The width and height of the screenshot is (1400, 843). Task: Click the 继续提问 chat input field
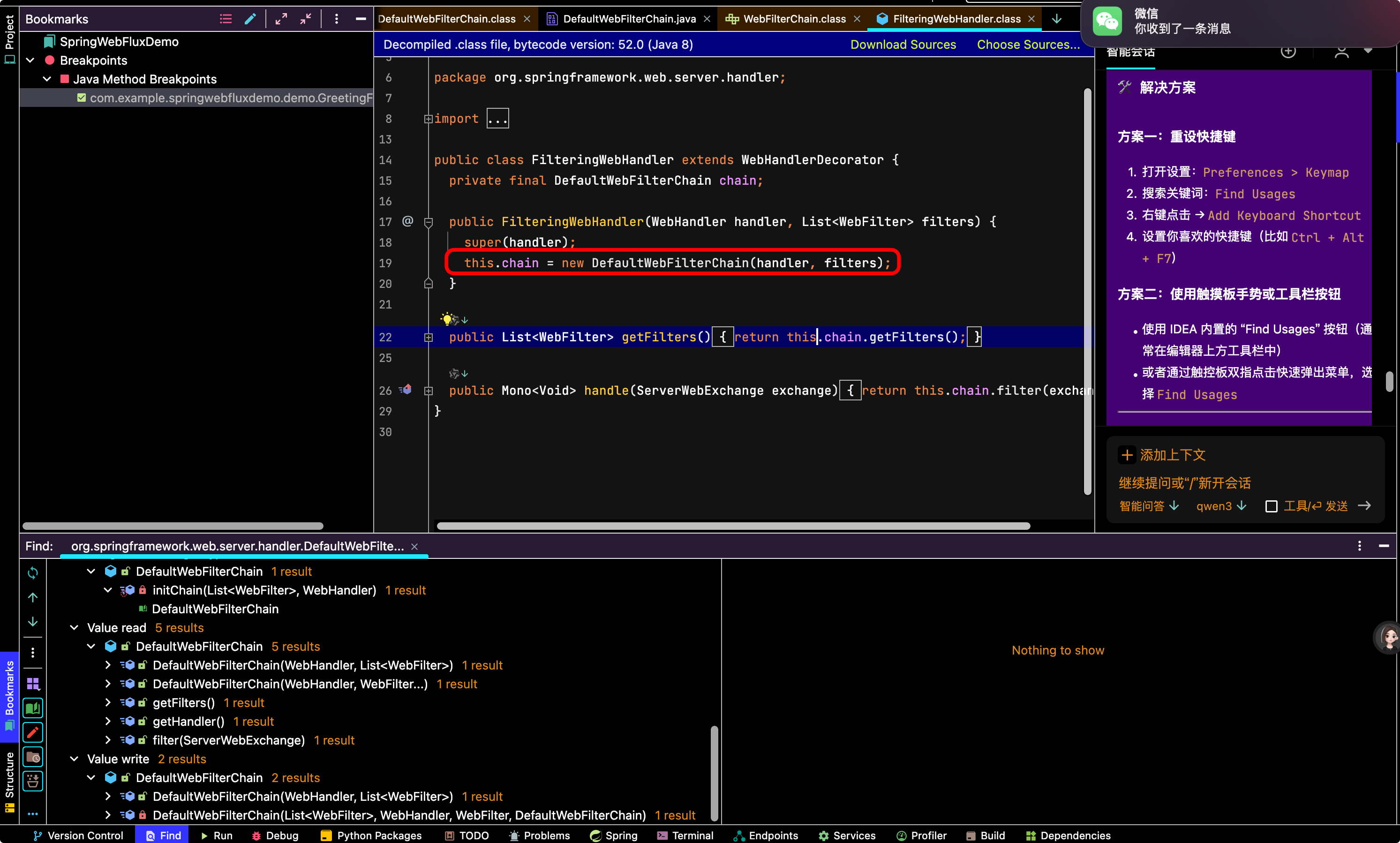pyautogui.click(x=1244, y=483)
